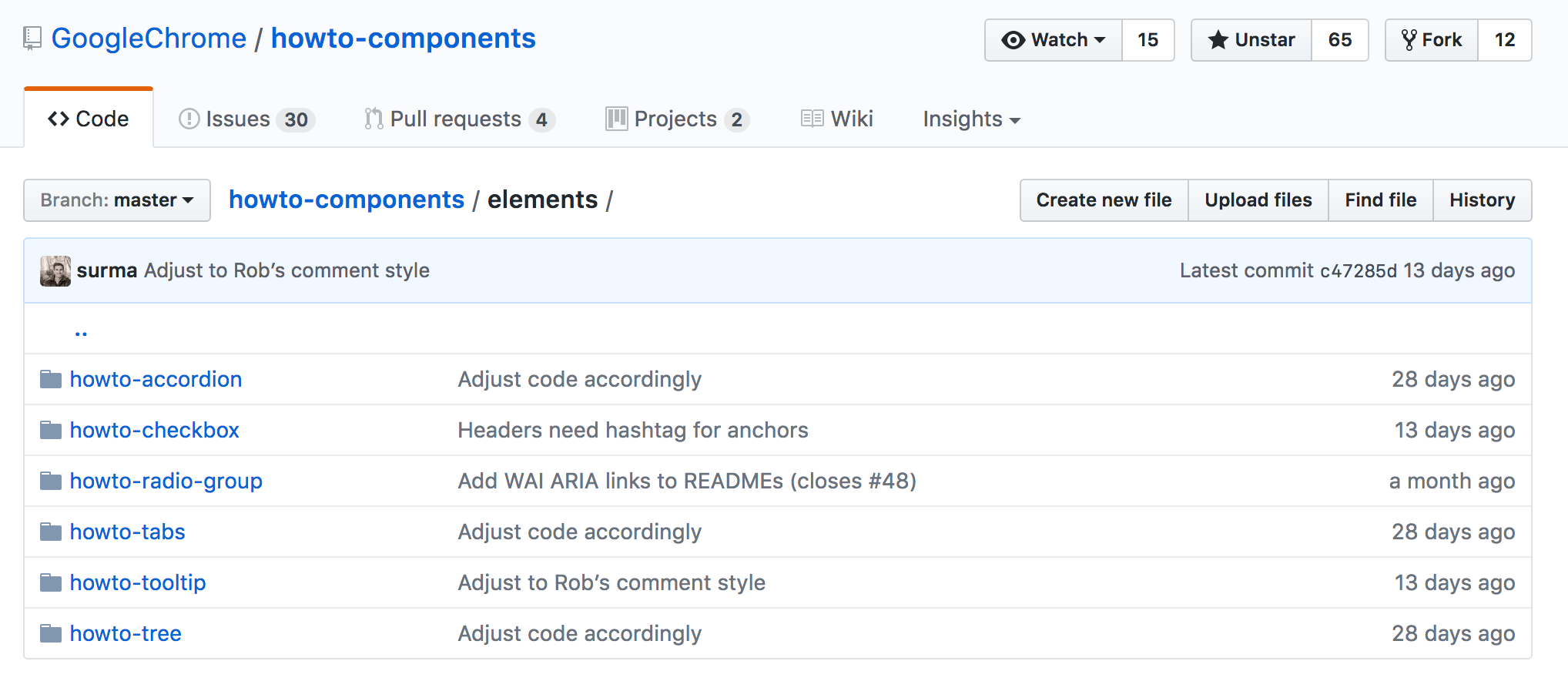Open the howto-components repository title link
This screenshot has height=698, width=1568.
[x=403, y=39]
